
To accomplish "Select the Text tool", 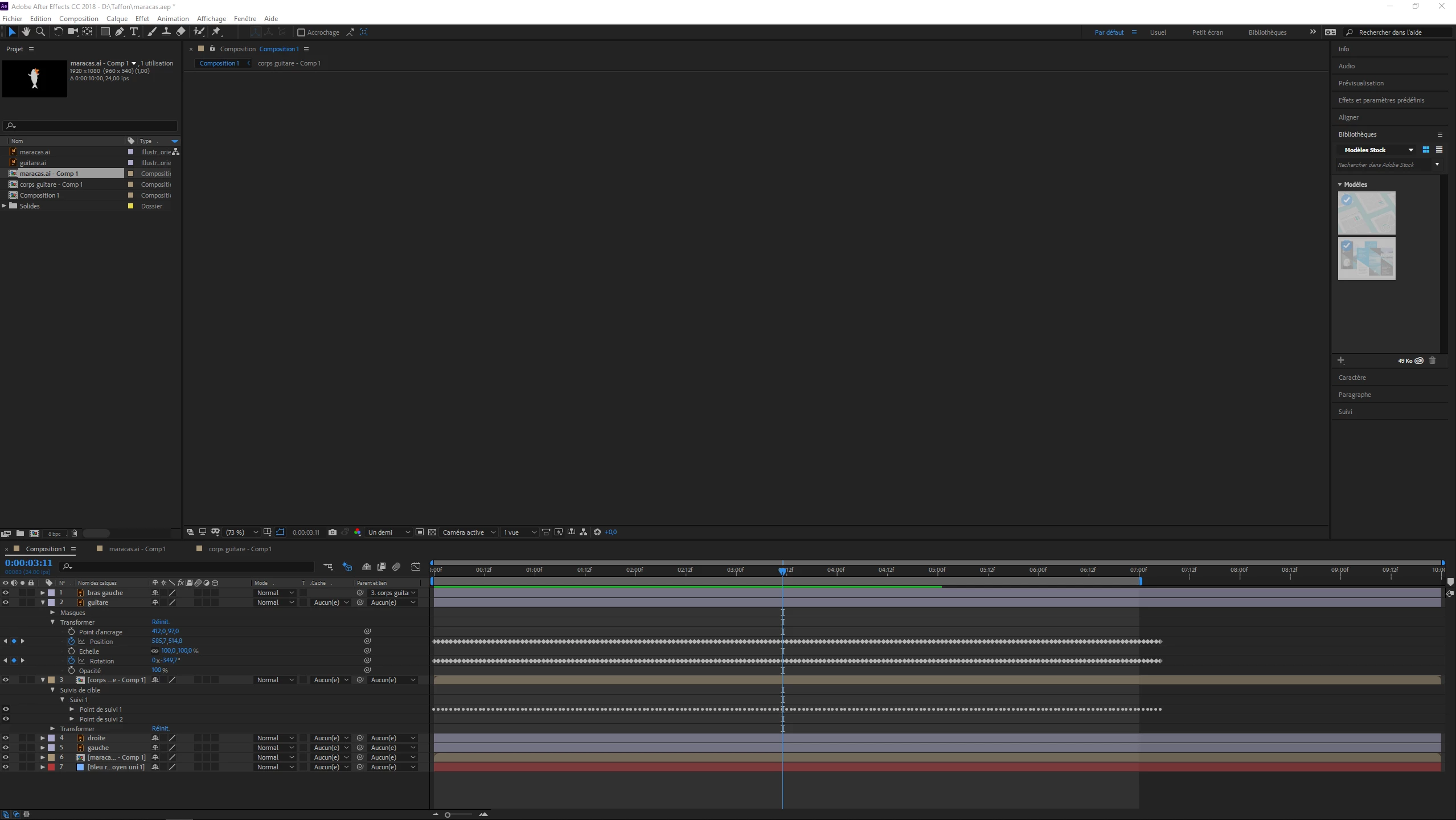I will click(x=134, y=32).
